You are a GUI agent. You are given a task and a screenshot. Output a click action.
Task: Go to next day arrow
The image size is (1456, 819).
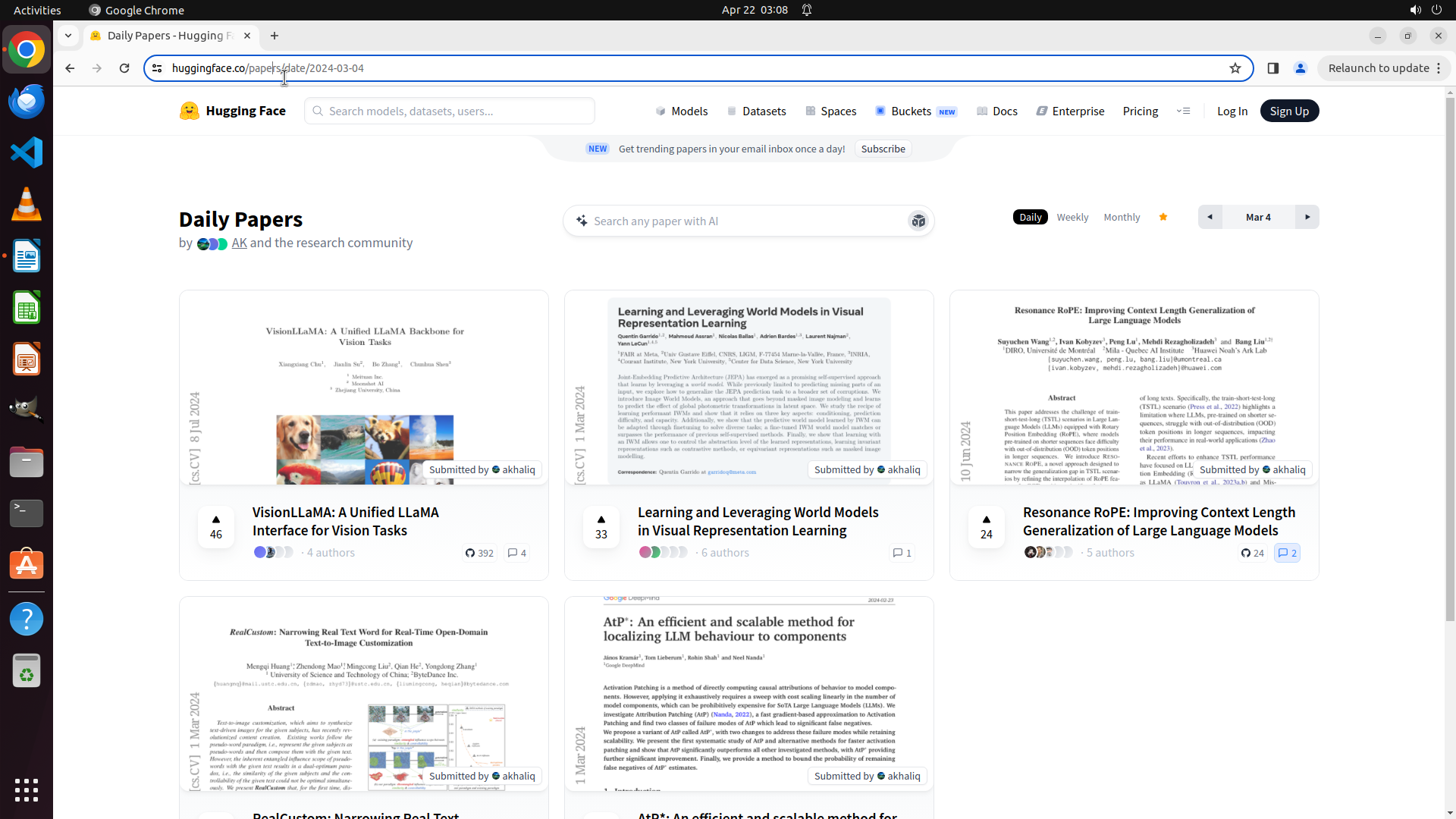pyautogui.click(x=1307, y=217)
